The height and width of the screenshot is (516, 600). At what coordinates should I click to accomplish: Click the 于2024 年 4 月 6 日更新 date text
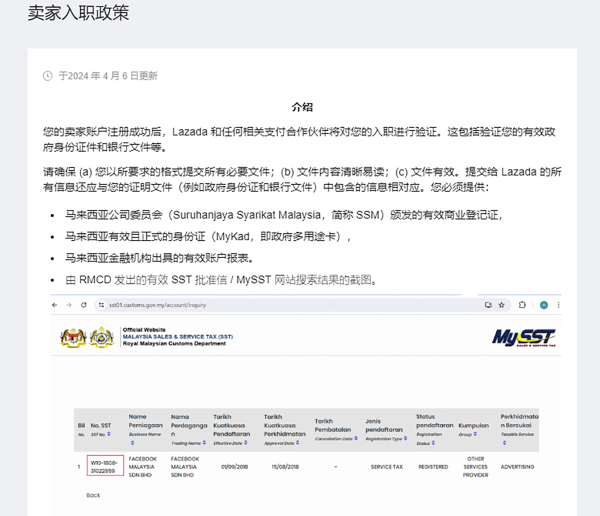click(108, 76)
